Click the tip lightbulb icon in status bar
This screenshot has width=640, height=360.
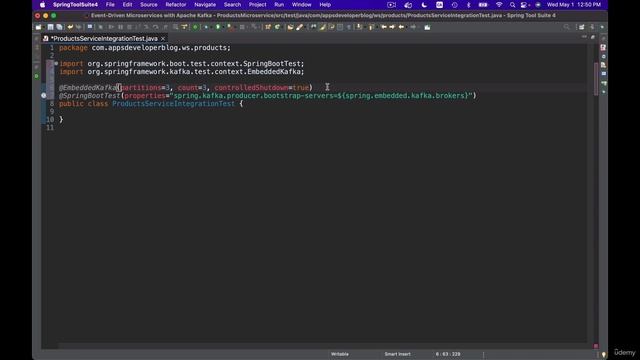(604, 354)
